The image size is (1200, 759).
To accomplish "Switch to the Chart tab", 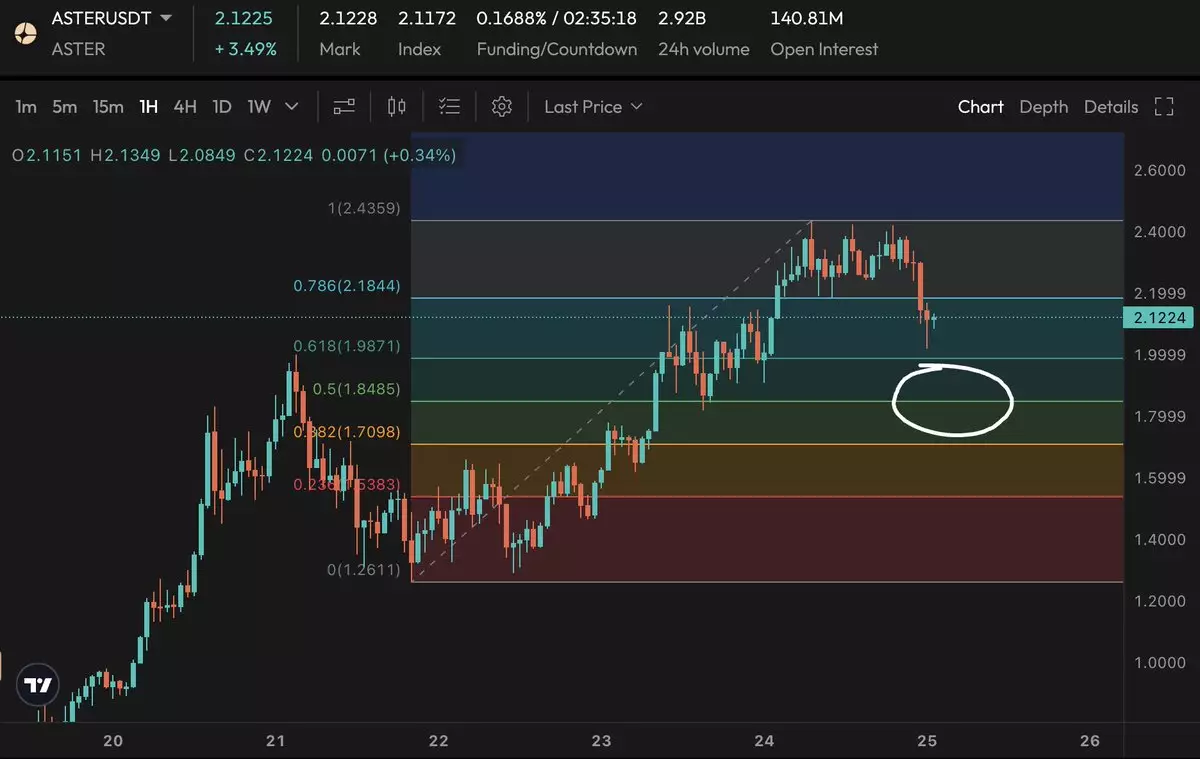I will click(x=980, y=107).
